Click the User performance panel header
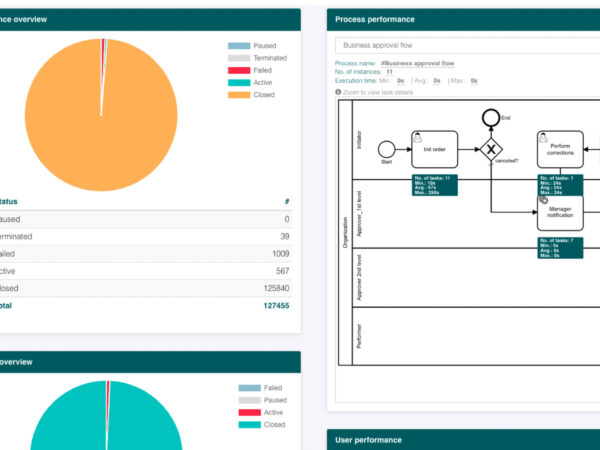This screenshot has width=600, height=450. tap(463, 440)
